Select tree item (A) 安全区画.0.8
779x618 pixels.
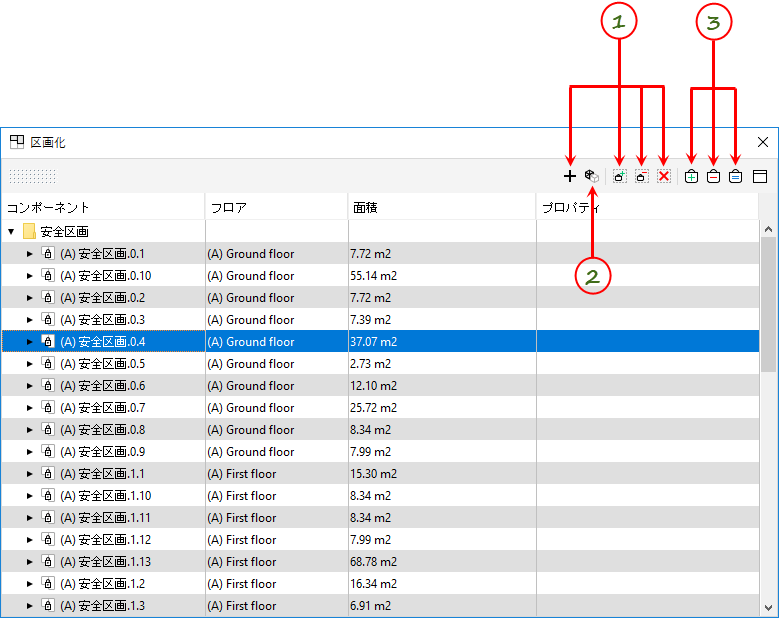tap(103, 430)
